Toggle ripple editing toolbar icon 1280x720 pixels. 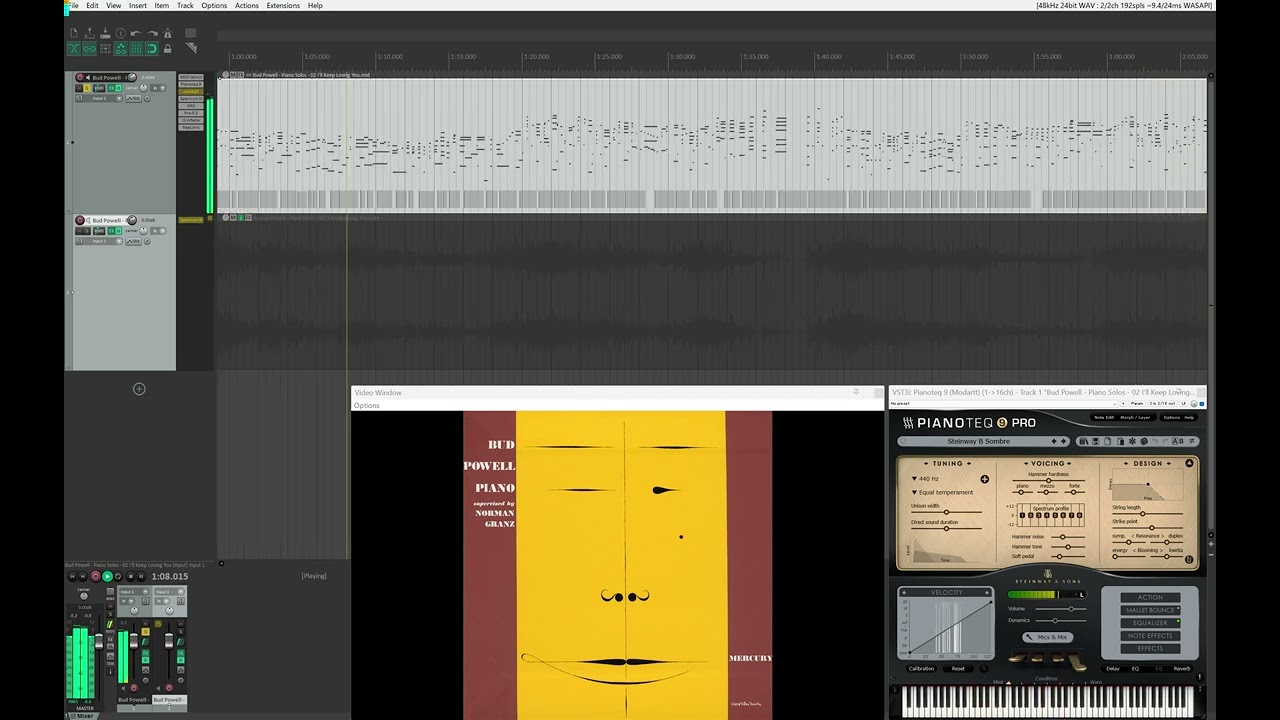click(105, 48)
